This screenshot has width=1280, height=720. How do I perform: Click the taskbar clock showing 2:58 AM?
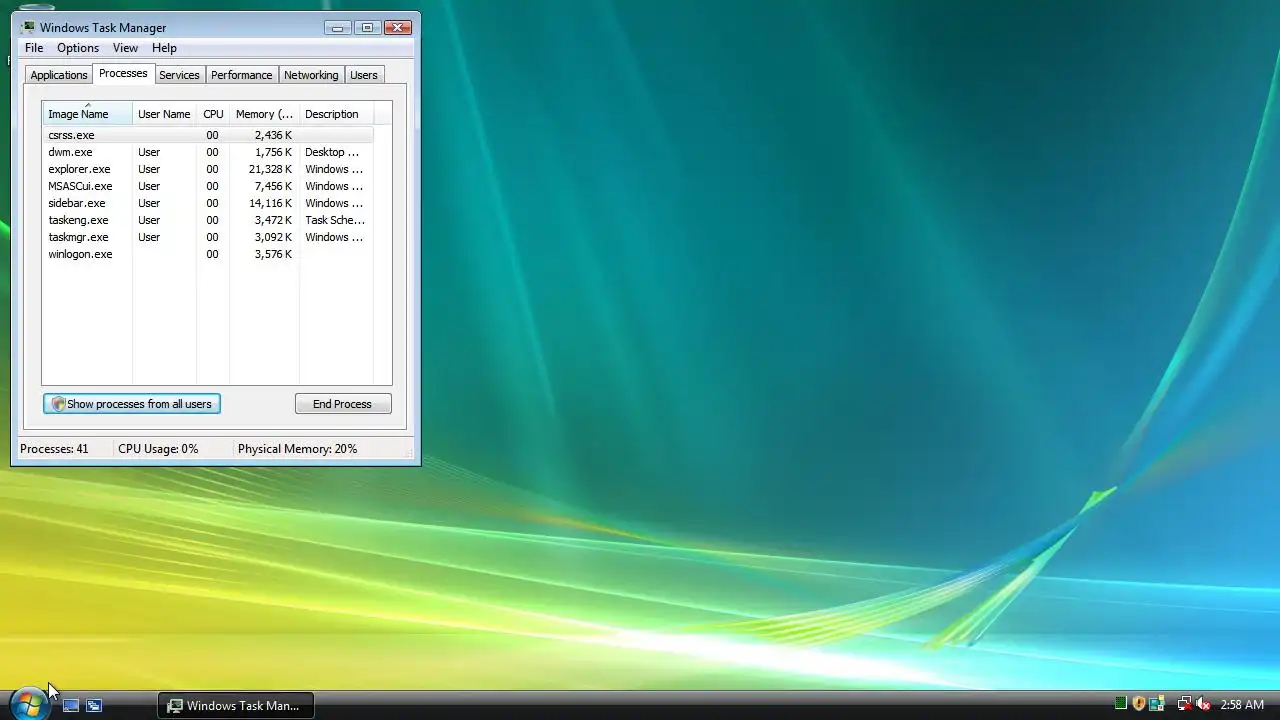coord(1242,705)
